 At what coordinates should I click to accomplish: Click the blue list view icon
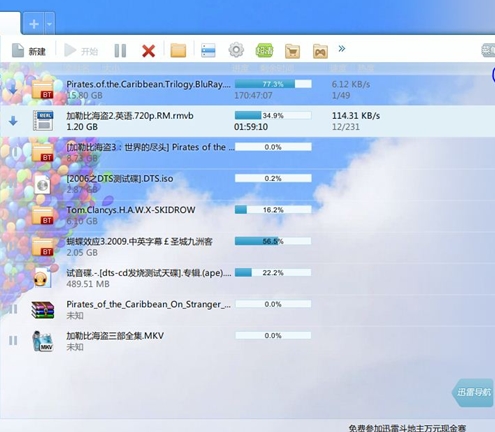click(x=208, y=50)
